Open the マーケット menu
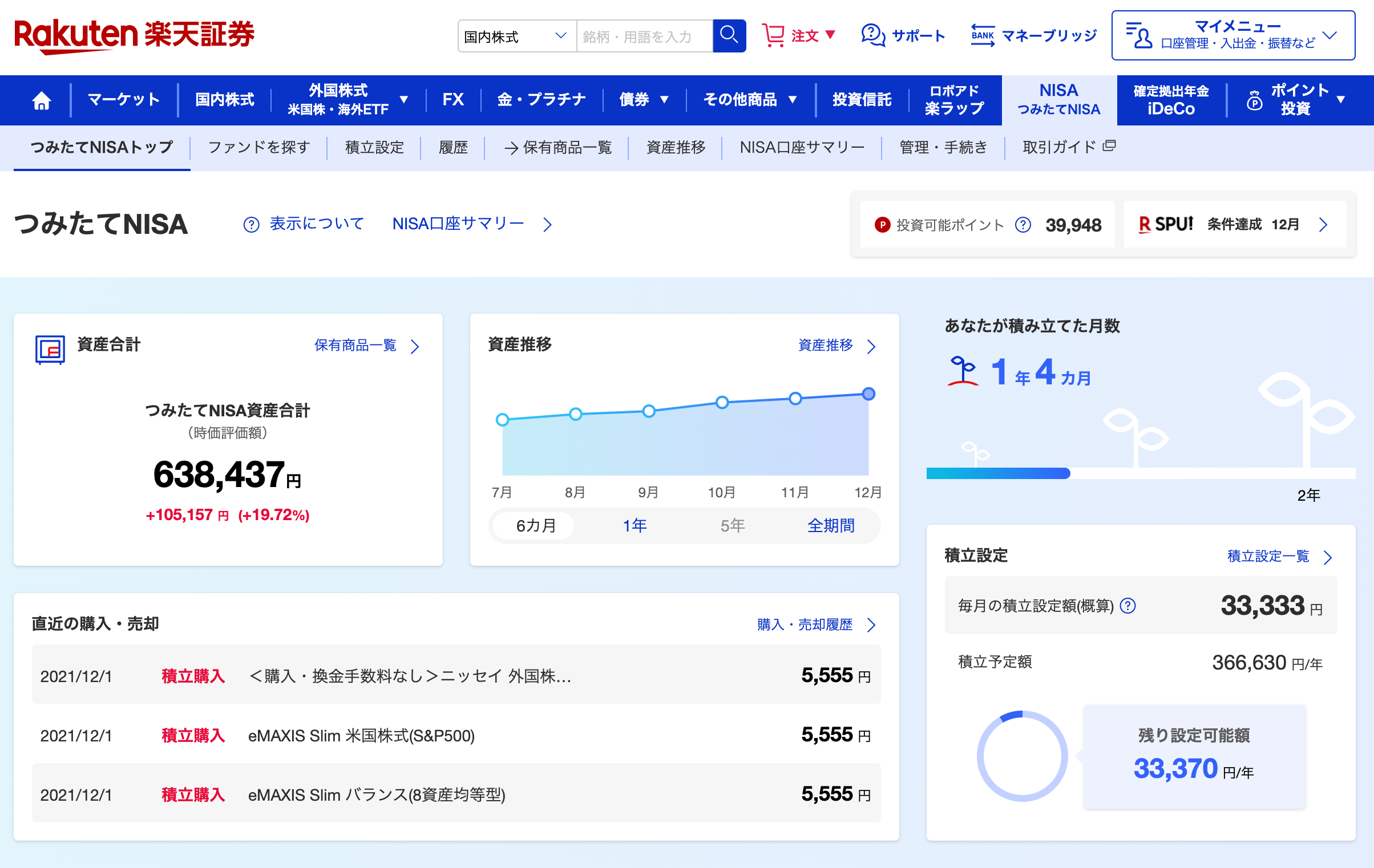This screenshot has height=868, width=1374. (x=124, y=100)
